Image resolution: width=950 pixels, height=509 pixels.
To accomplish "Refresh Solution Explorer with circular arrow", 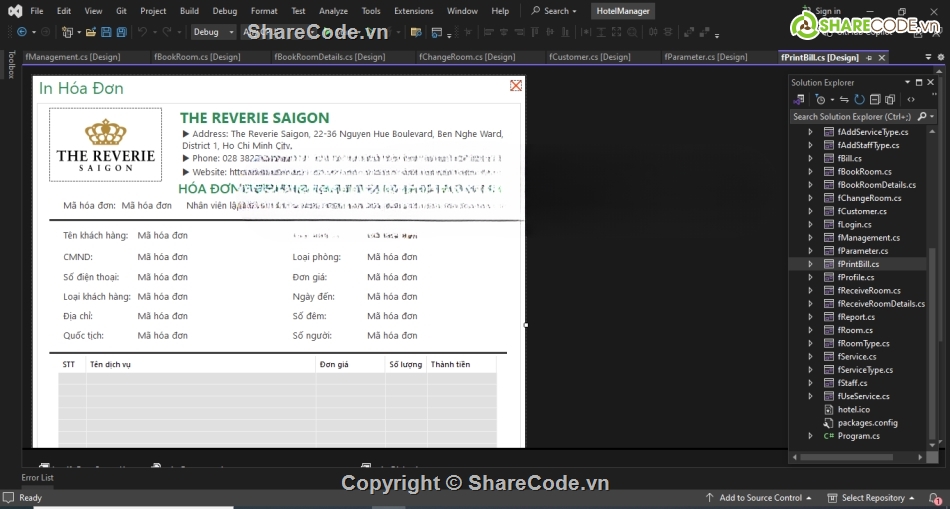I will (859, 99).
